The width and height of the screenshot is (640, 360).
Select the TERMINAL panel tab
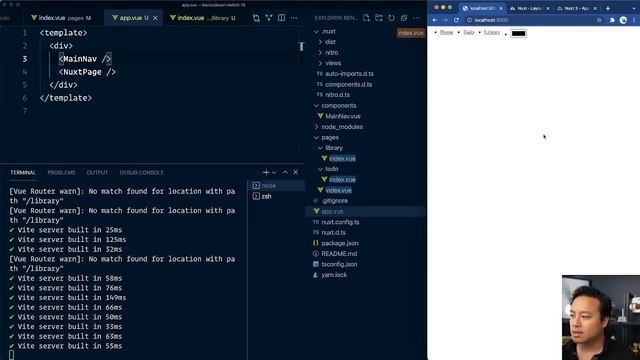coord(23,173)
